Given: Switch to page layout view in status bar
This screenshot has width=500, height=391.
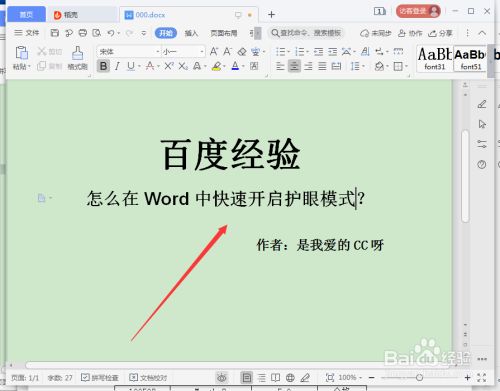Looking at the screenshot, I should 247,377.
